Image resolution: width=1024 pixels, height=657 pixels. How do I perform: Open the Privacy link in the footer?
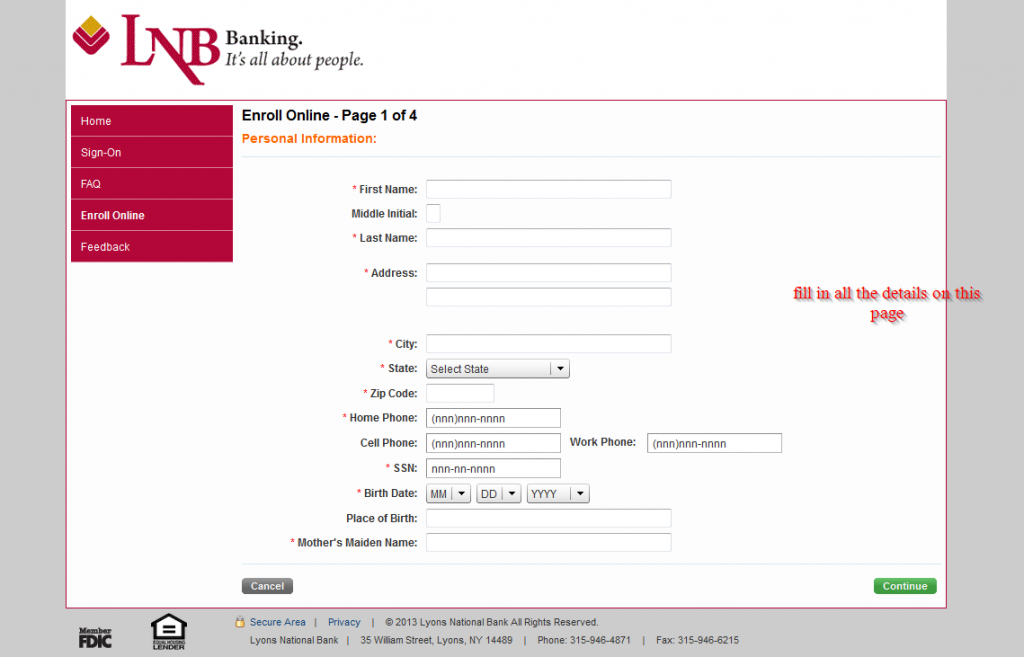[344, 621]
